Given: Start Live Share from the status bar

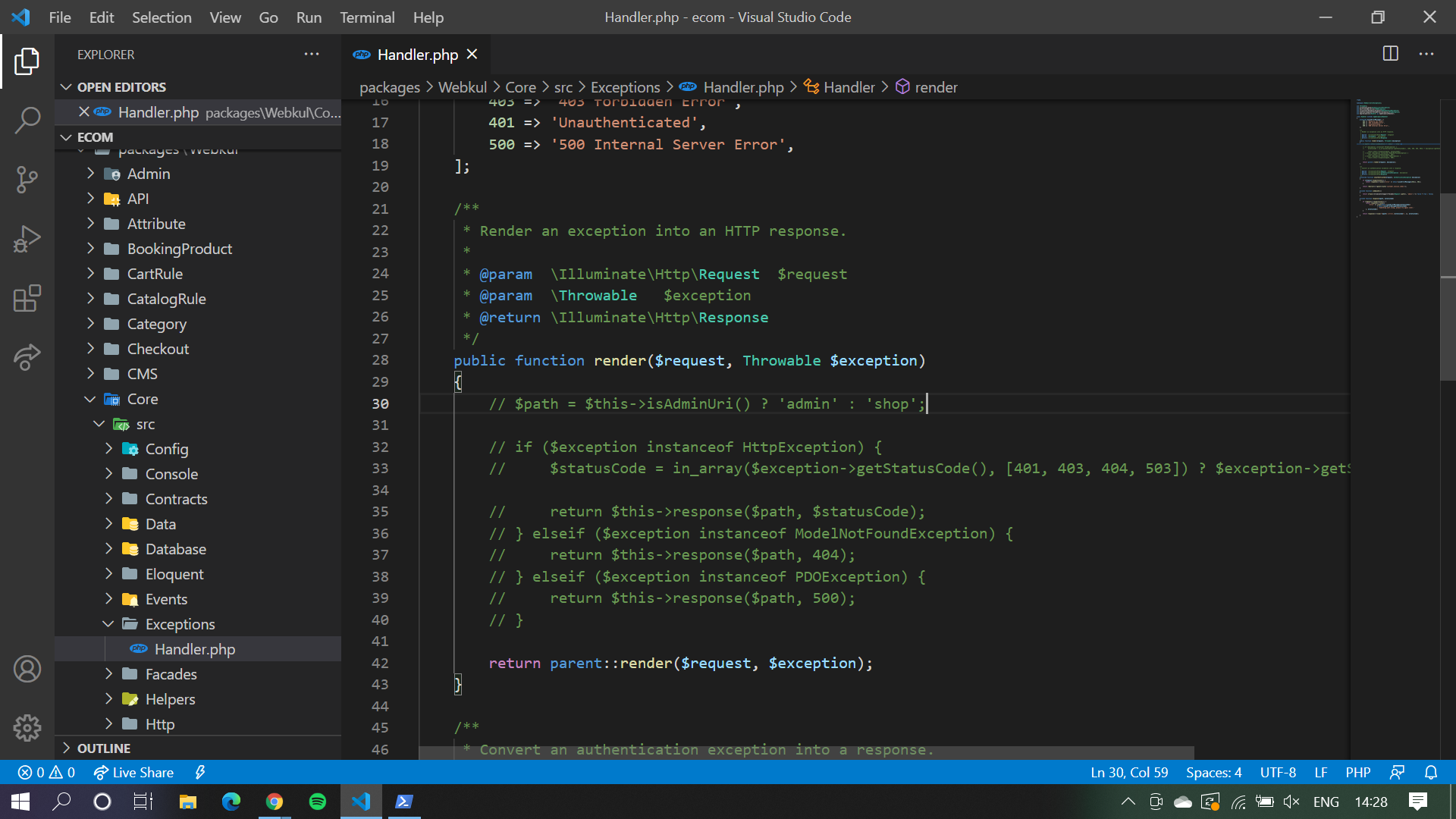Looking at the screenshot, I should [133, 772].
